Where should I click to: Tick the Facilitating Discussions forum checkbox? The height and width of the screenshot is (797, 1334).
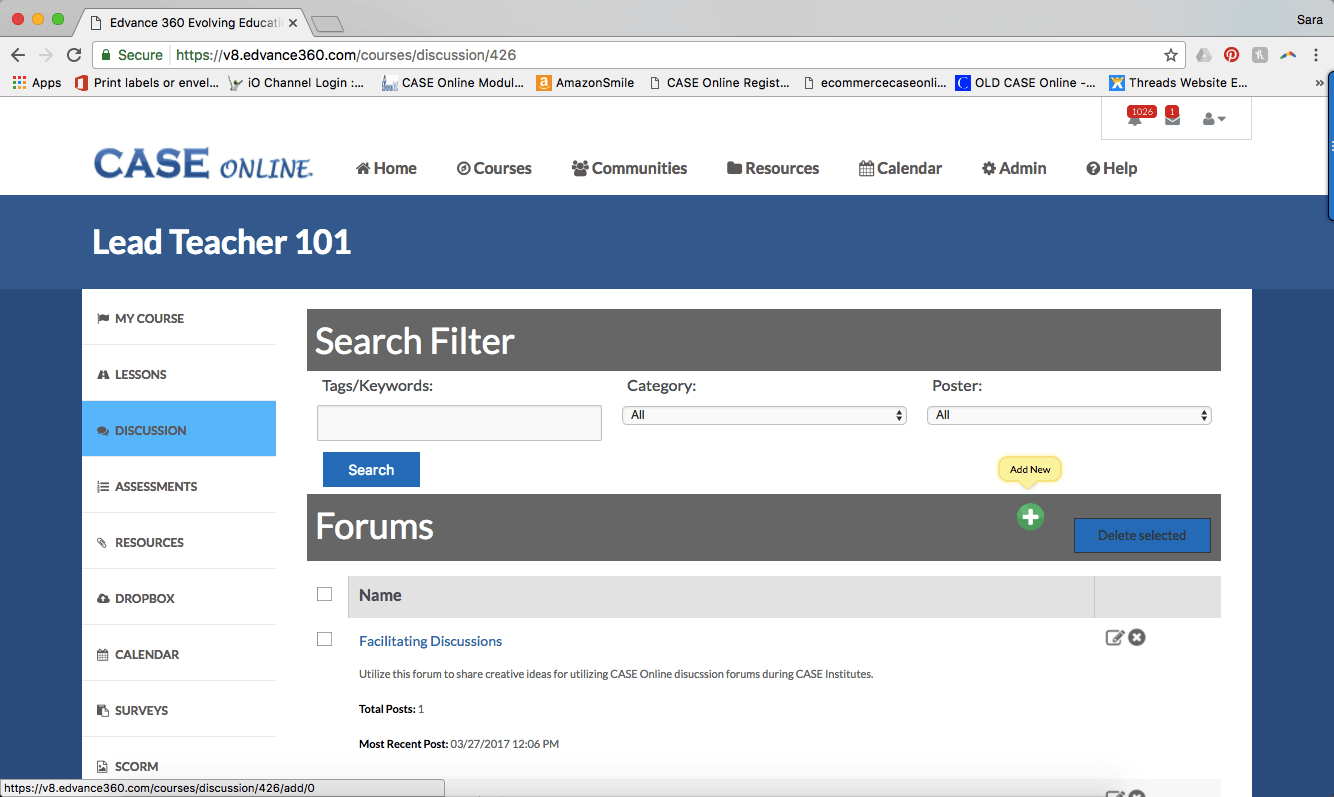click(x=324, y=639)
